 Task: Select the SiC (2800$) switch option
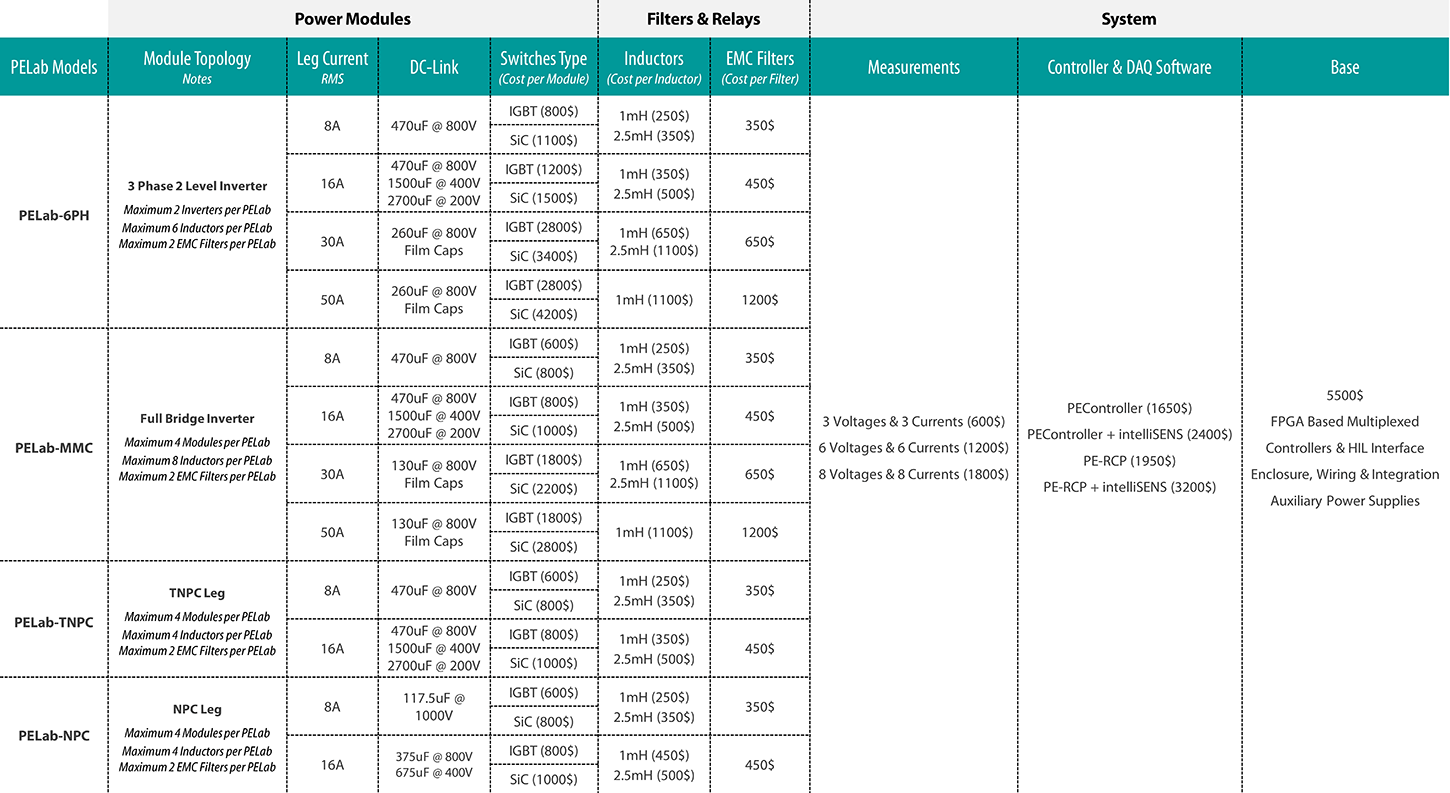click(544, 547)
